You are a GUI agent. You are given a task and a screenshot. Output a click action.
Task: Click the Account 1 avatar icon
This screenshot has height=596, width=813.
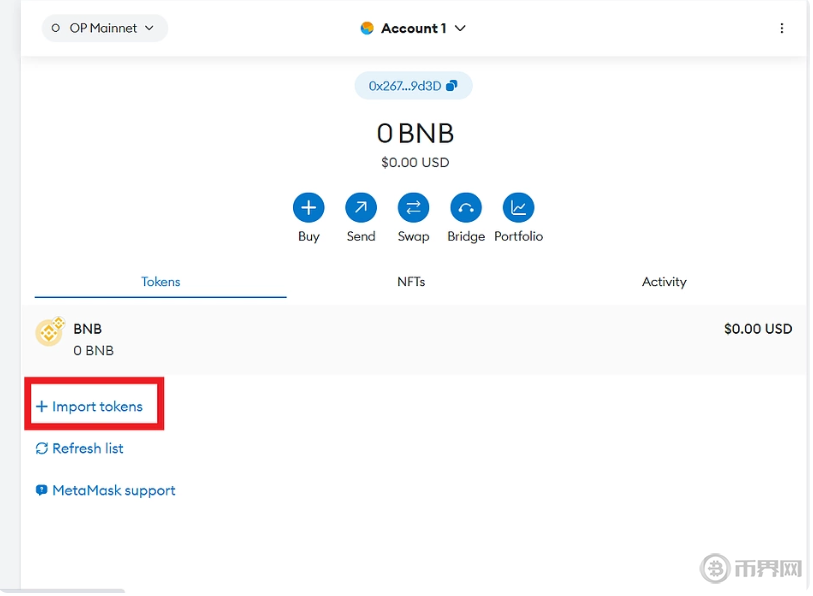point(367,29)
